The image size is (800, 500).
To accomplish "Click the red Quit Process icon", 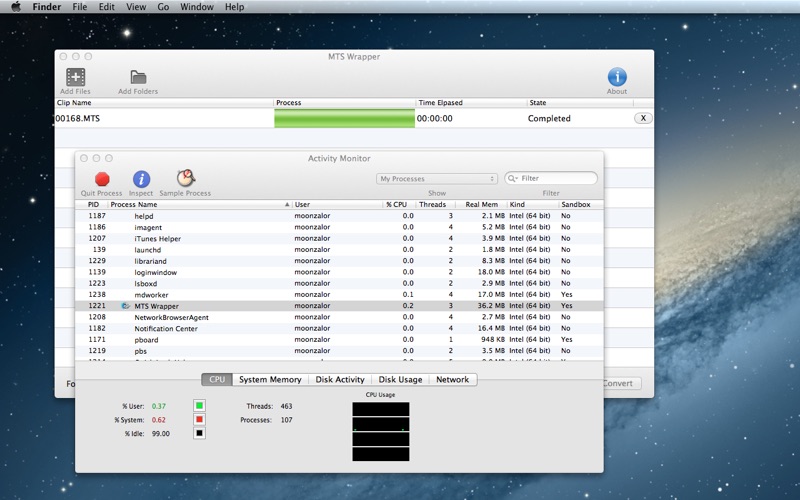I will [102, 179].
